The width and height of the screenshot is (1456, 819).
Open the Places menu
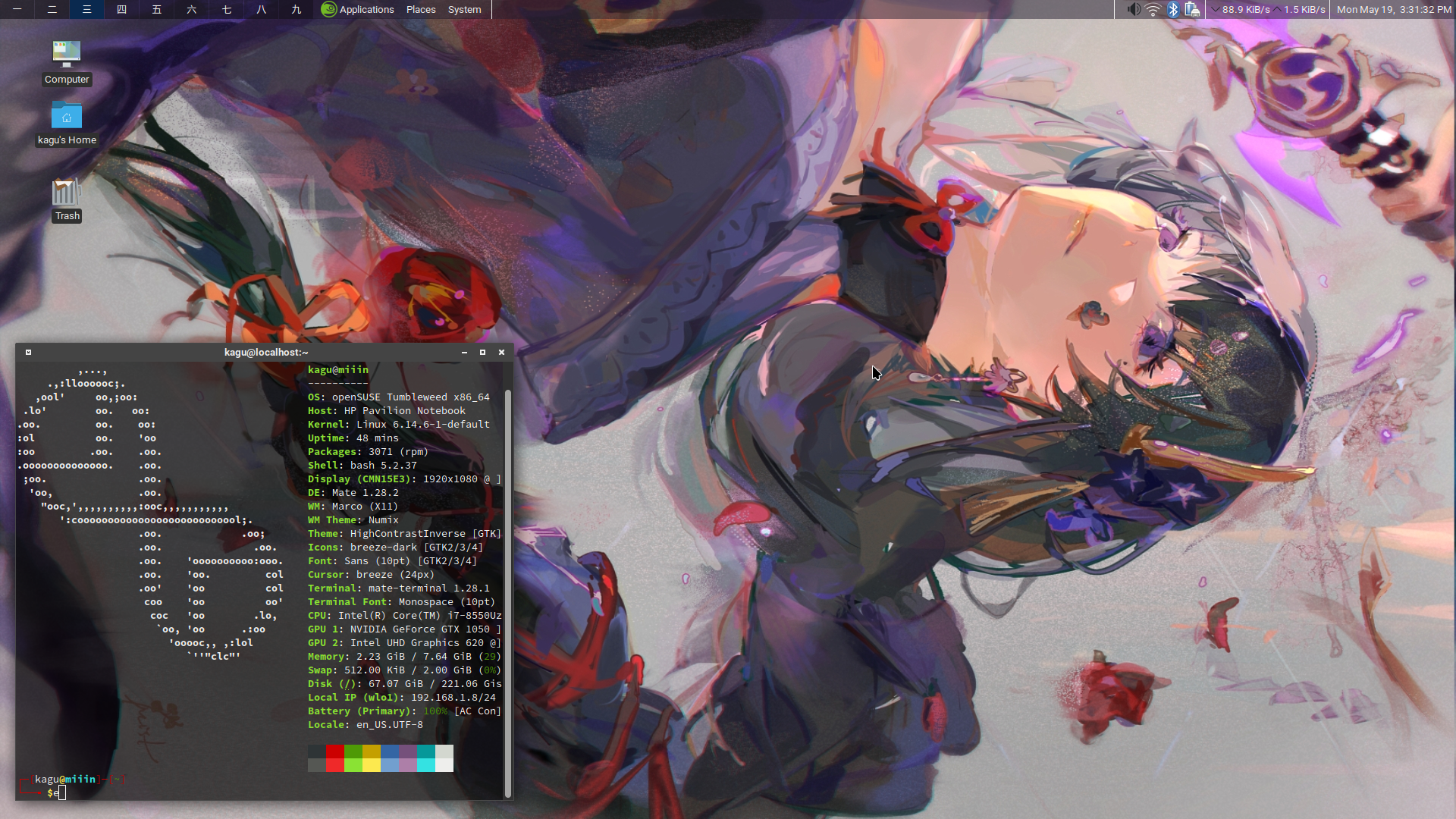[421, 9]
